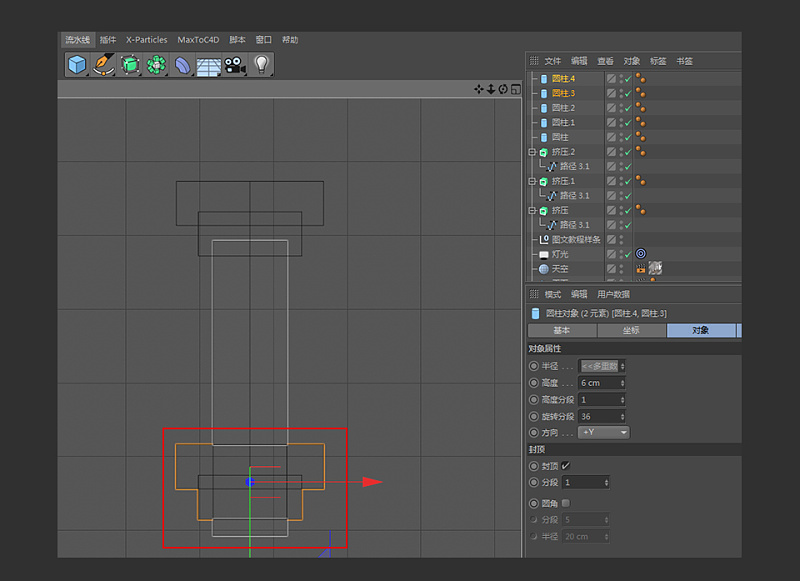Switch to the 基本 tab
The image size is (800, 581).
click(x=561, y=330)
